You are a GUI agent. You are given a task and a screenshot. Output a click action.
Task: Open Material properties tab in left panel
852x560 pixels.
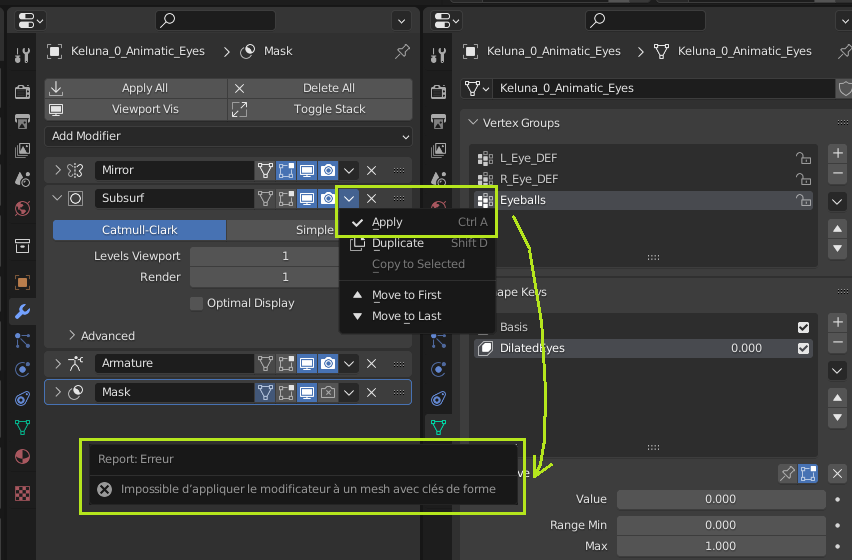pos(22,457)
